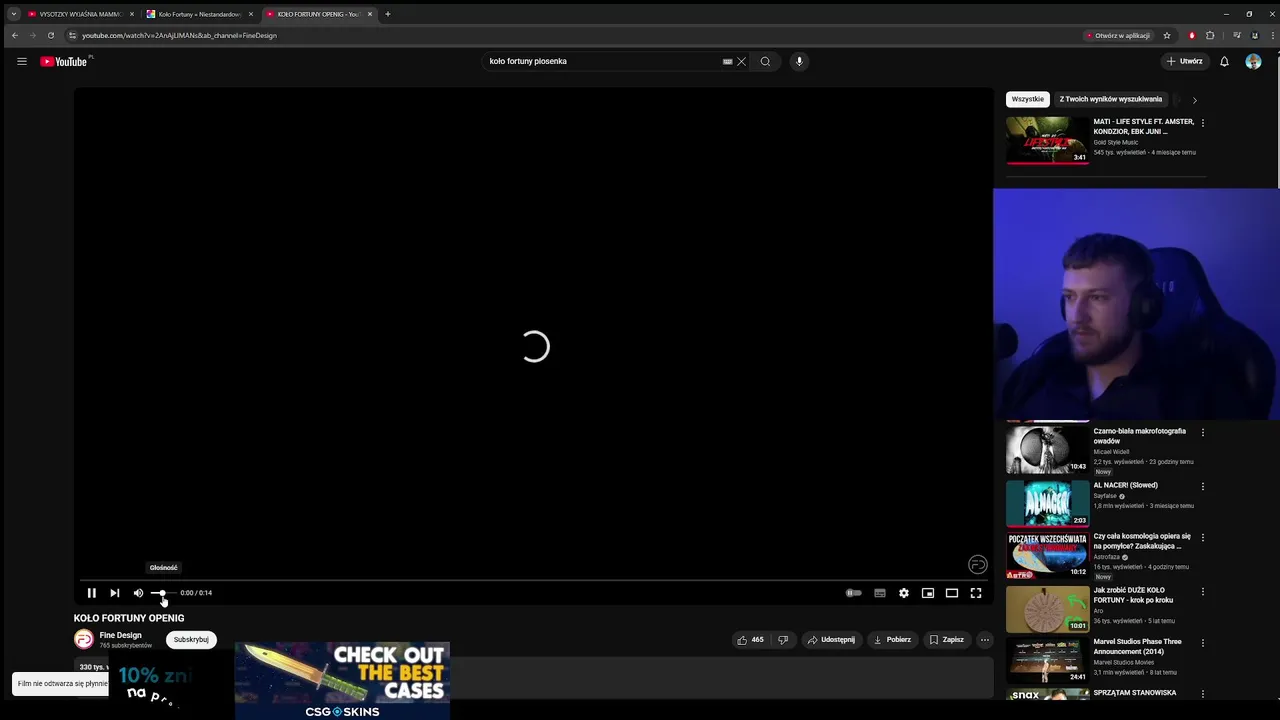Open 'Czarno-biała makrofotografia owadów' video title
This screenshot has width=1280, height=720.
(1139, 436)
